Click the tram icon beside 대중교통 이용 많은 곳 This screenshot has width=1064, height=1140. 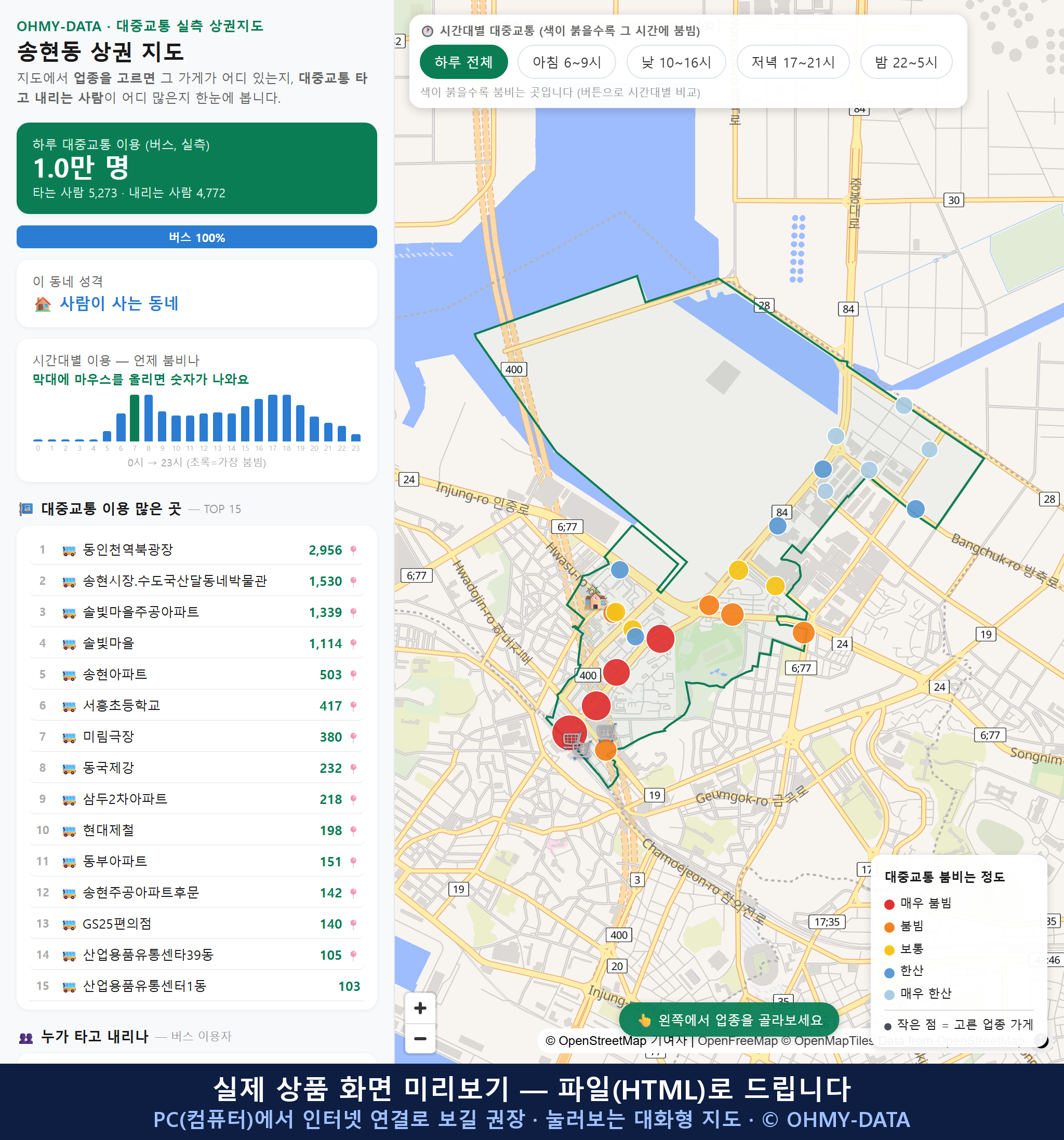(26, 508)
